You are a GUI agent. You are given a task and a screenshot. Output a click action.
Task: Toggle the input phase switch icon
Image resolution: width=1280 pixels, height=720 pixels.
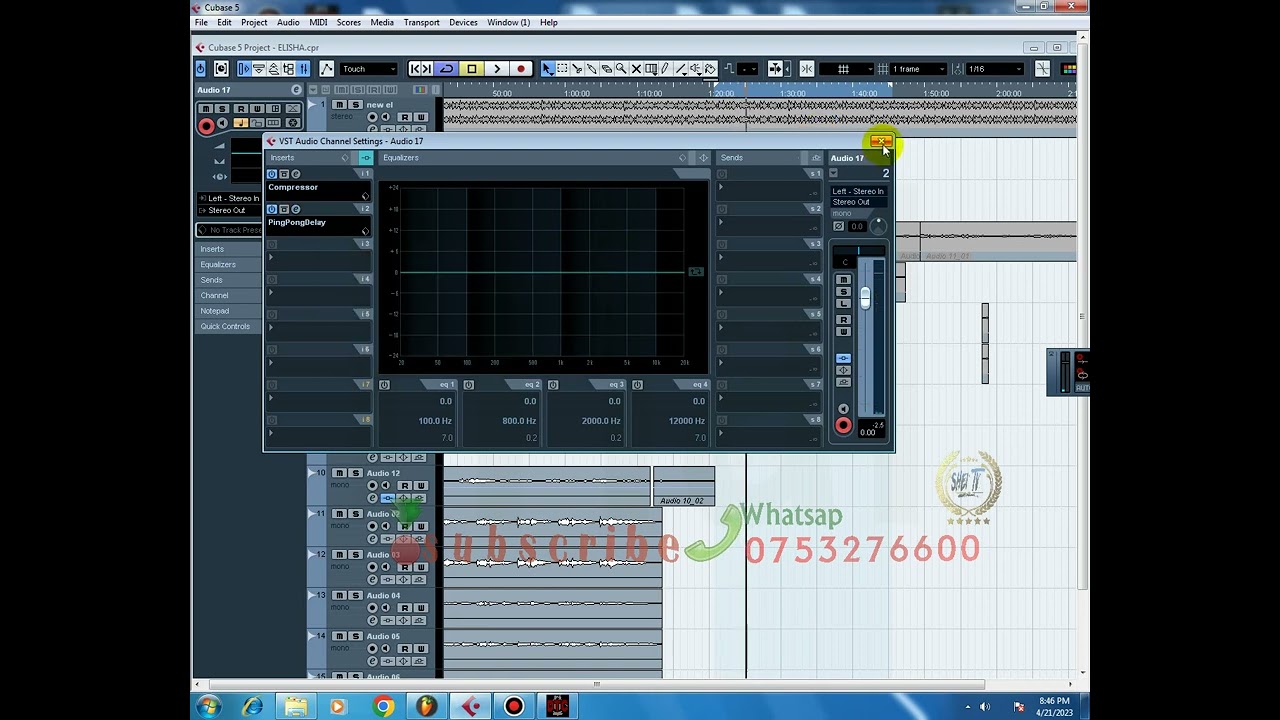click(838, 226)
